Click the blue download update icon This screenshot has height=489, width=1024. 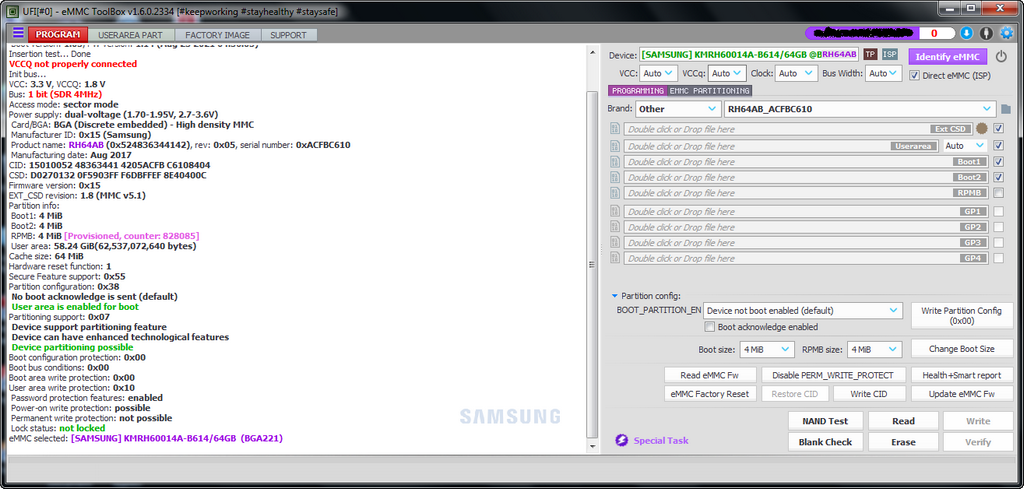[967, 33]
